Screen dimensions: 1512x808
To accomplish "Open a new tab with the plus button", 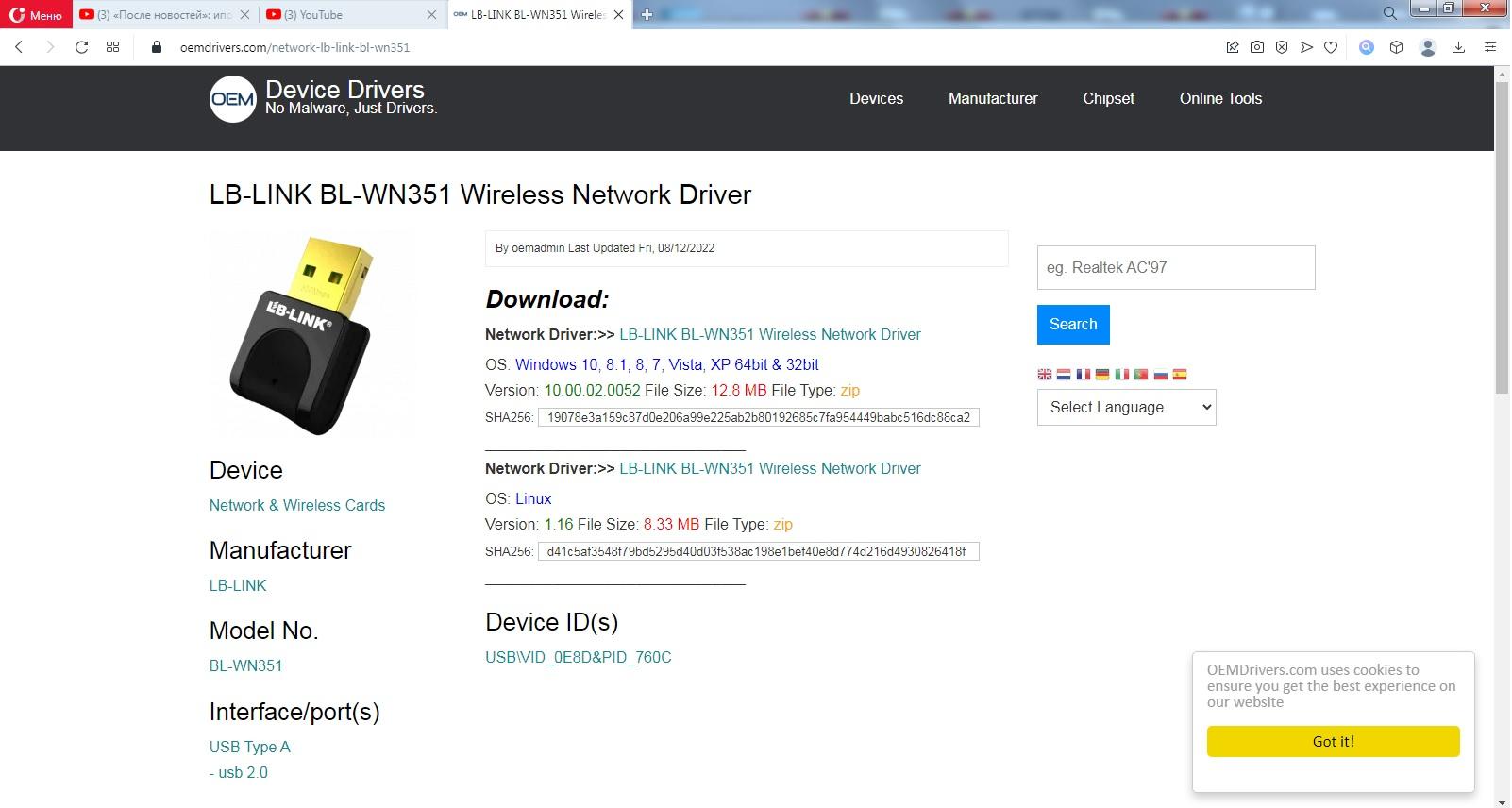I will click(647, 14).
